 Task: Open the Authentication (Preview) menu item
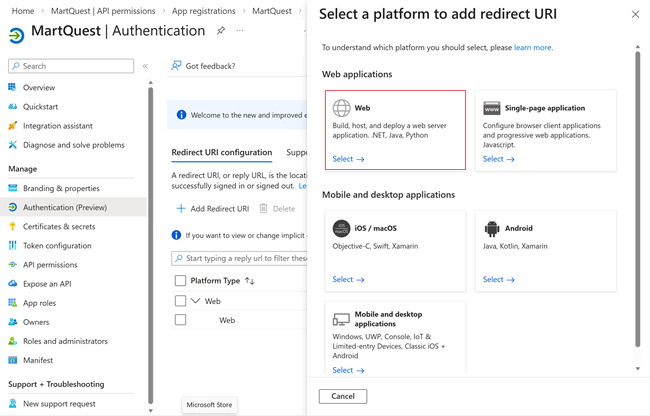(x=73, y=207)
